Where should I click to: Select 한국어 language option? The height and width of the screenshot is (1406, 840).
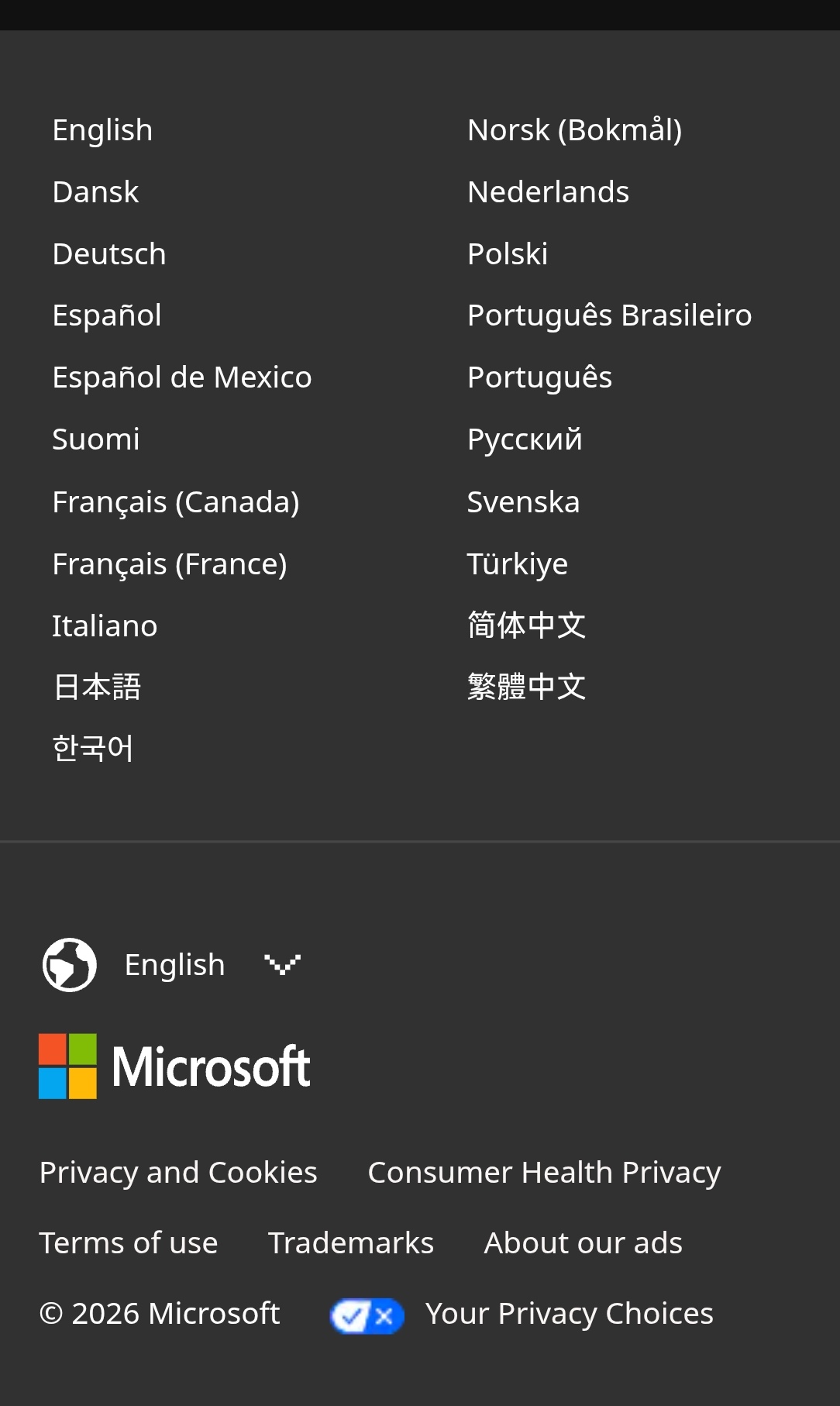[x=93, y=749]
